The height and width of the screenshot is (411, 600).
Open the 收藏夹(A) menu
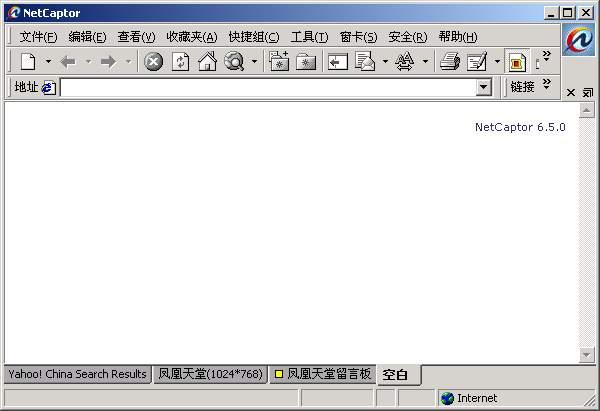(191, 37)
